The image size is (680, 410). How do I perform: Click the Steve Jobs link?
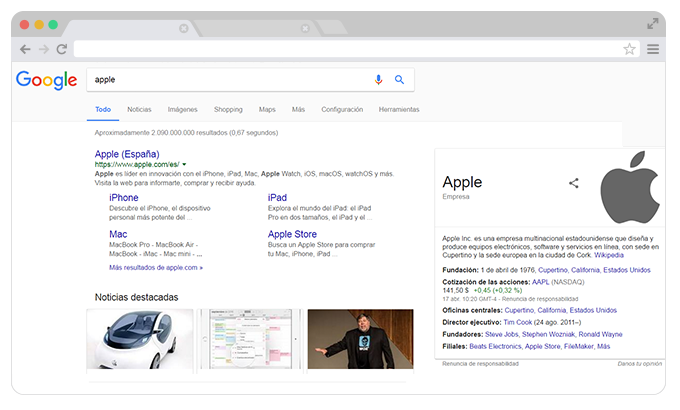pyautogui.click(x=502, y=335)
